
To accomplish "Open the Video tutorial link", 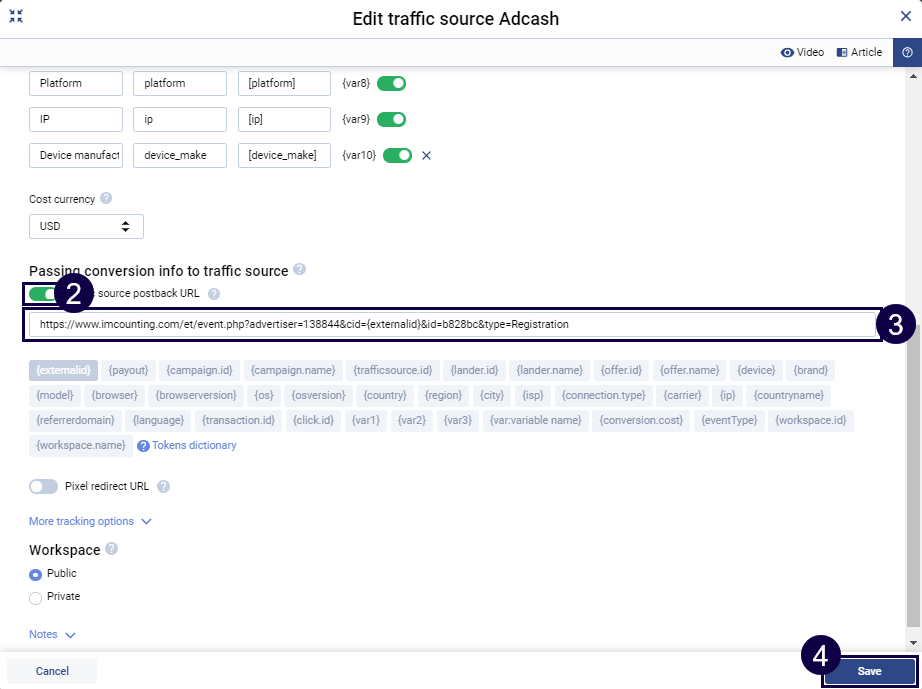I will (802, 52).
